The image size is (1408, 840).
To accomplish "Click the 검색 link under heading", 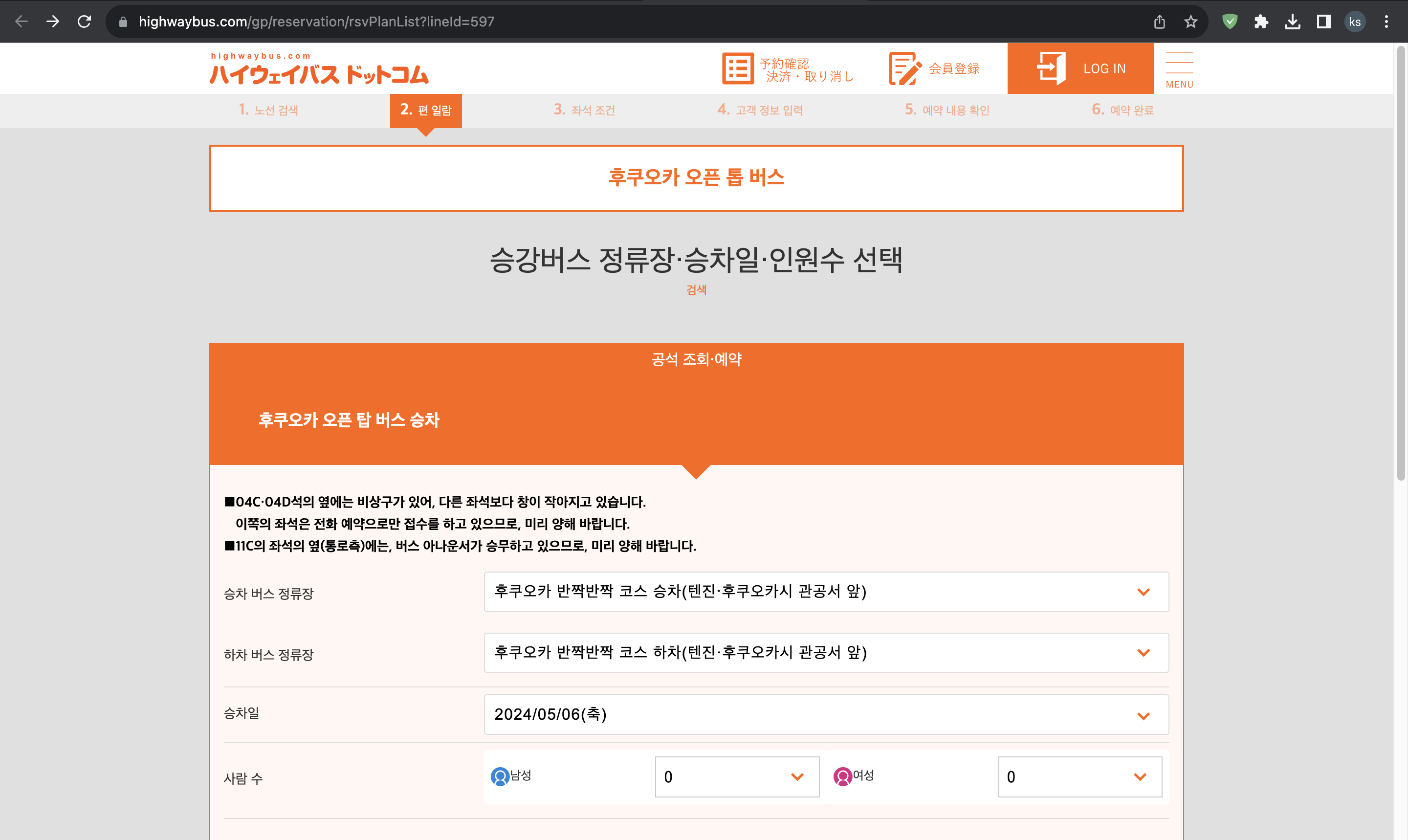I will pyautogui.click(x=696, y=290).
